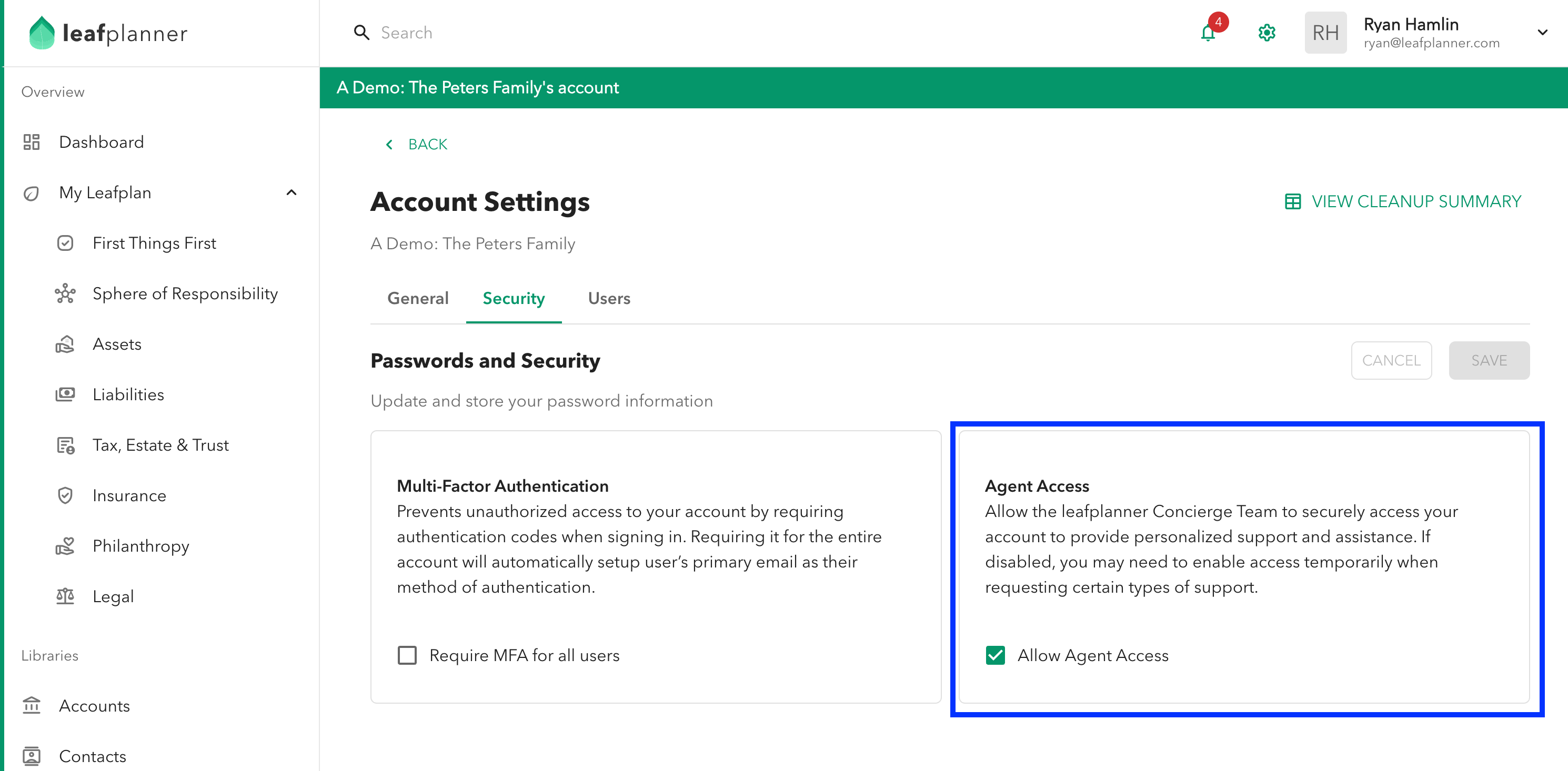Click the Ryan Hamlin name
Screen dimensions: 1568x771
tap(1411, 24)
